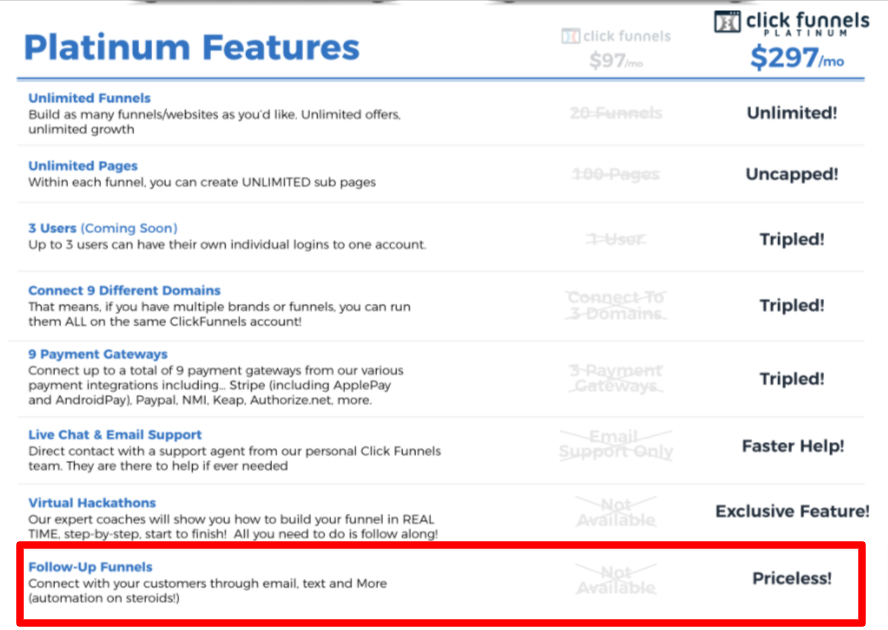The image size is (888, 630).
Task: Click "Connect up to a total of 9" description
Action: (x=216, y=385)
